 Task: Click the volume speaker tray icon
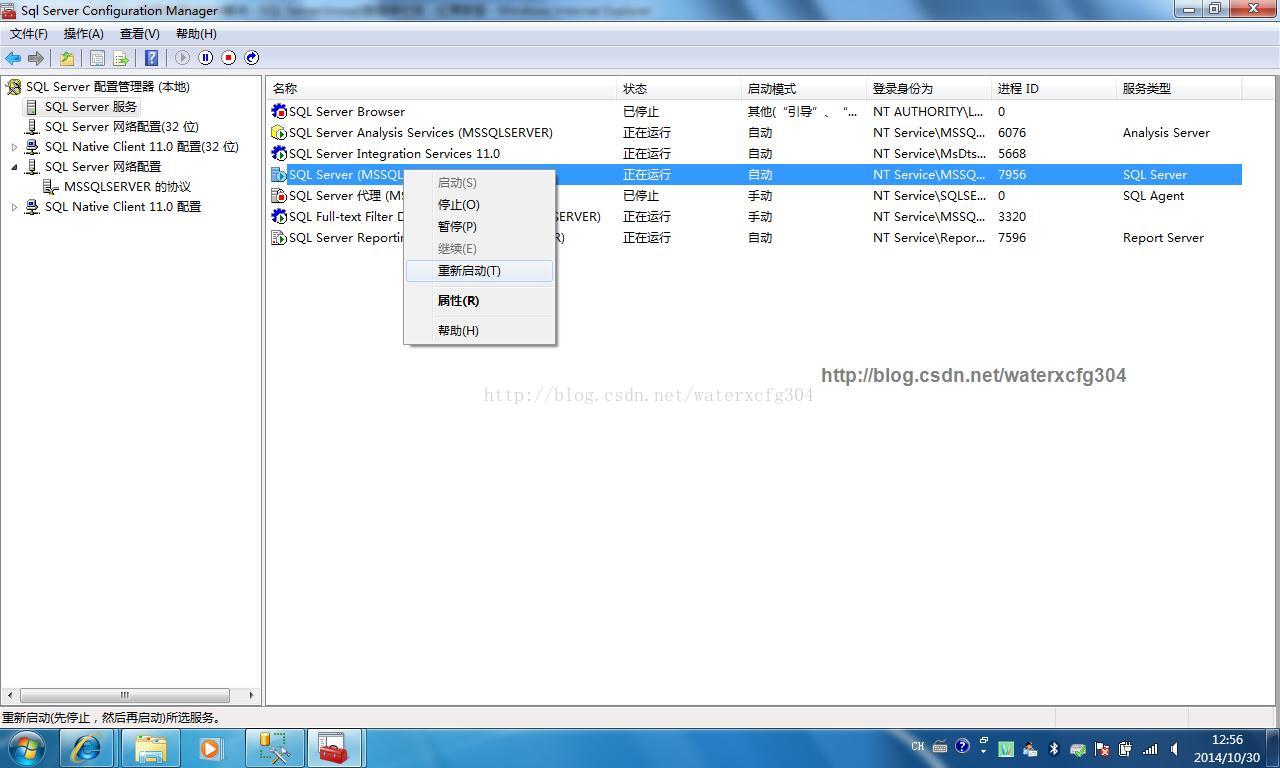[1174, 748]
